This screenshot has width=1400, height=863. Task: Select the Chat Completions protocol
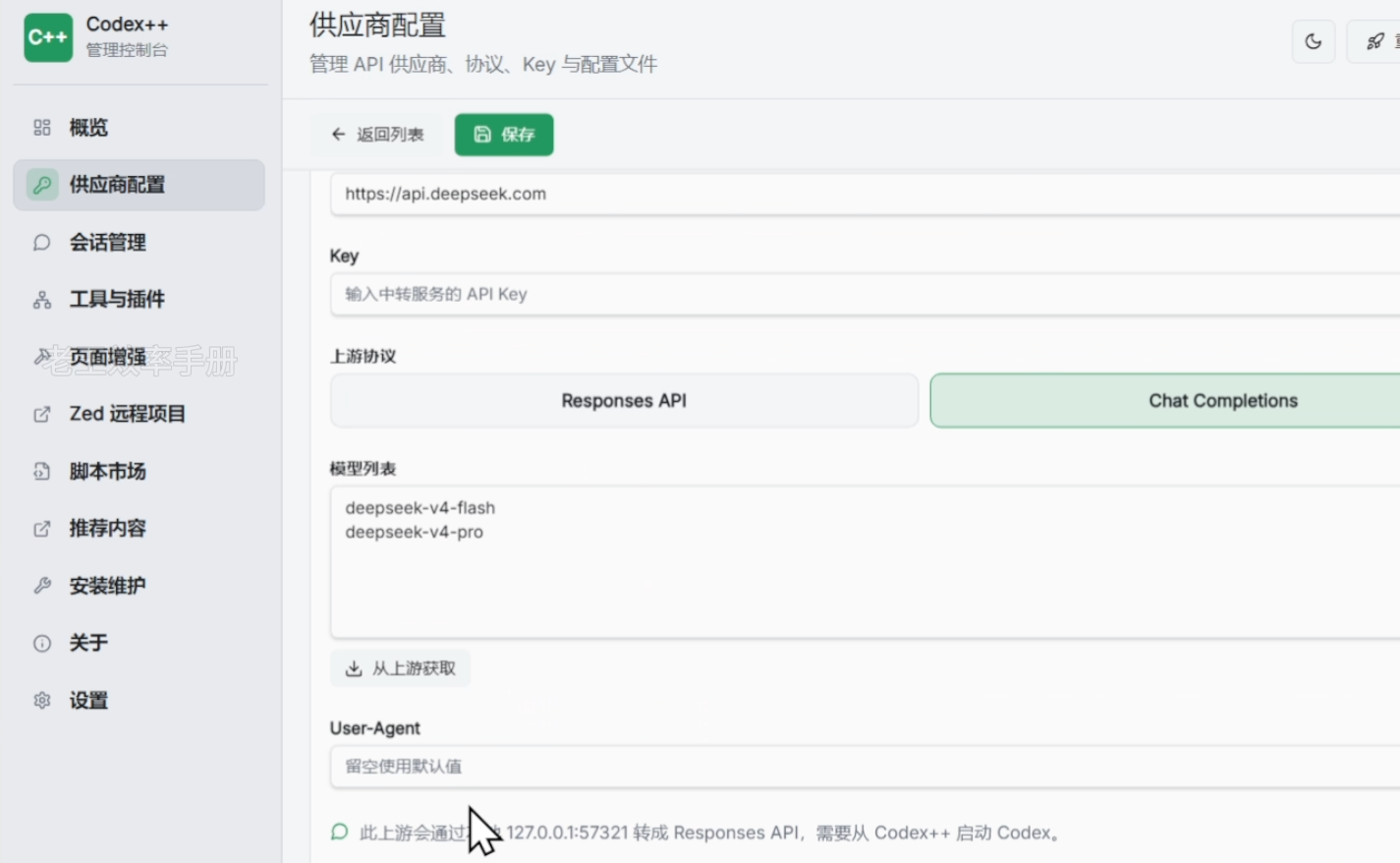click(x=1165, y=400)
